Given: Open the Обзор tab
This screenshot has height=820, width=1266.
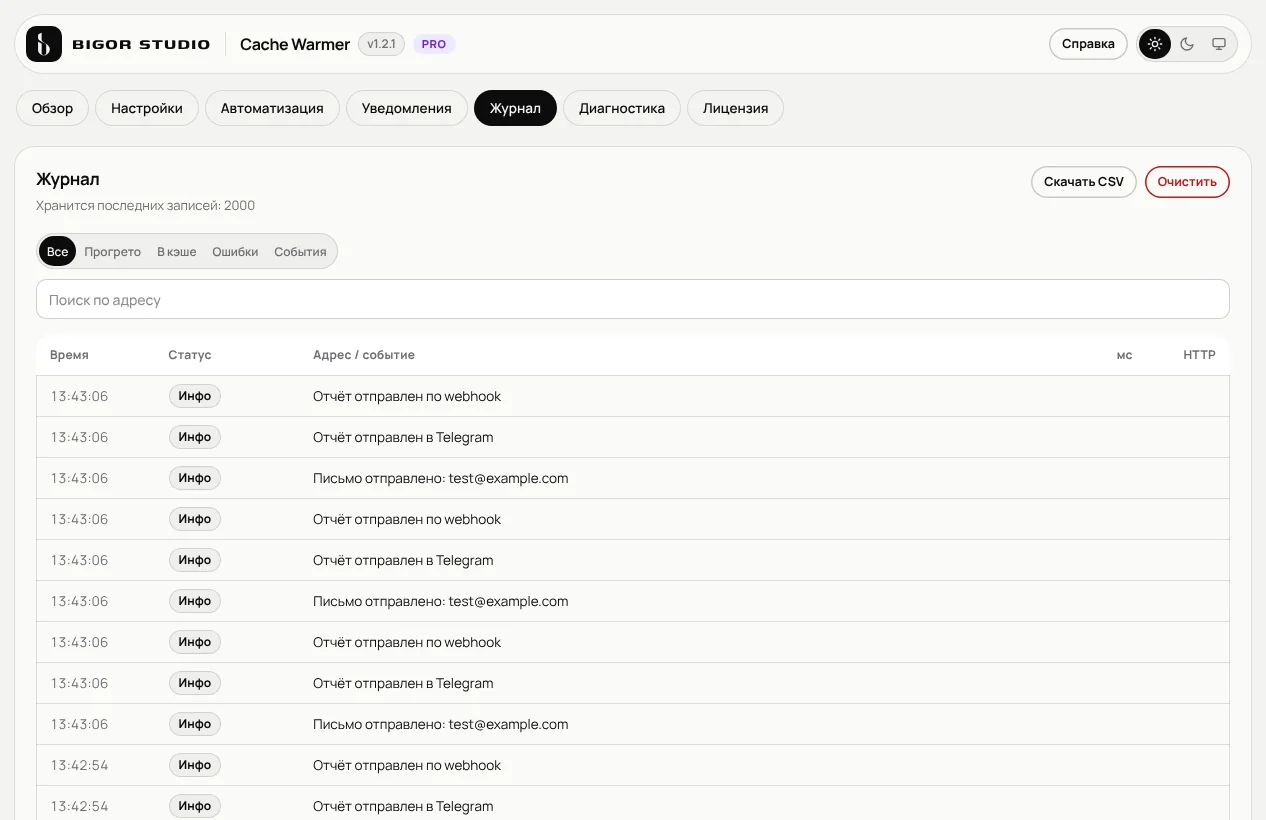Looking at the screenshot, I should 52,108.
